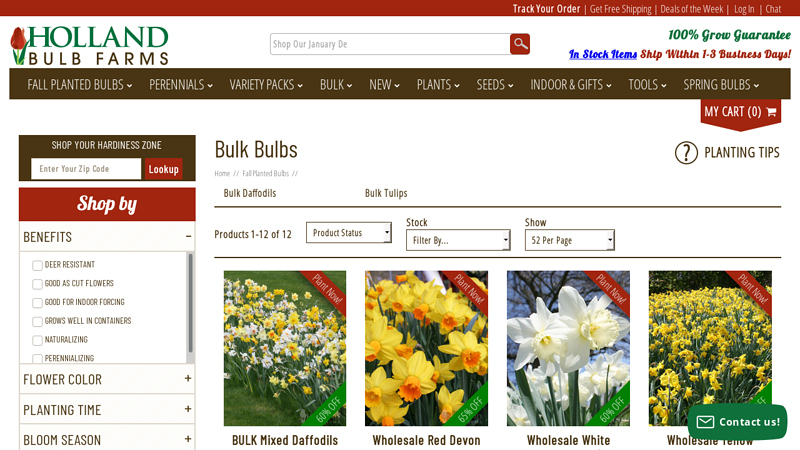Click the Enter Your Zip Code field
Viewport: 800px width, 450px height.
pyautogui.click(x=86, y=169)
